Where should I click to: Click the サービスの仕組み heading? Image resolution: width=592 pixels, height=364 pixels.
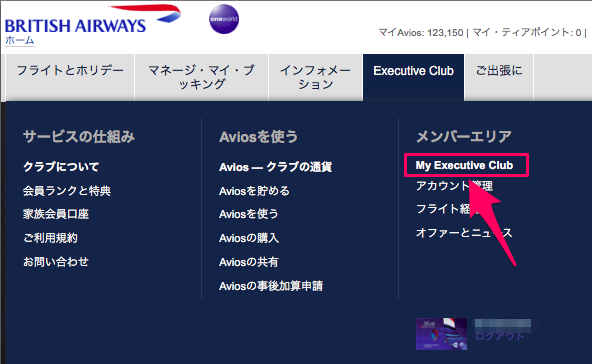click(79, 137)
